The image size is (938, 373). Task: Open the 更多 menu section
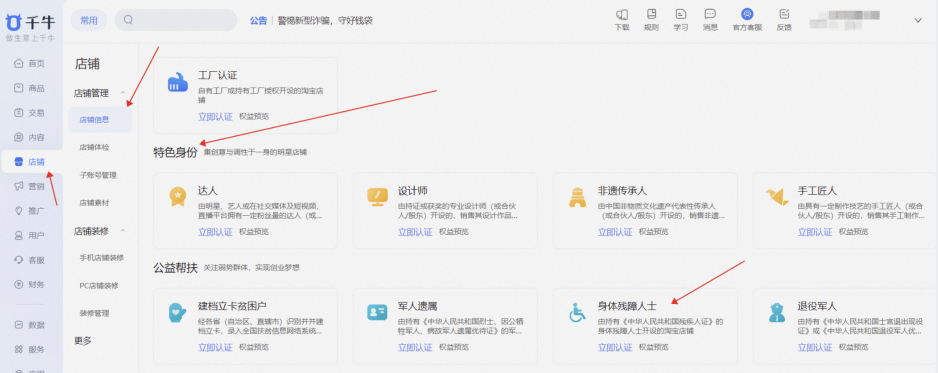coord(83,341)
